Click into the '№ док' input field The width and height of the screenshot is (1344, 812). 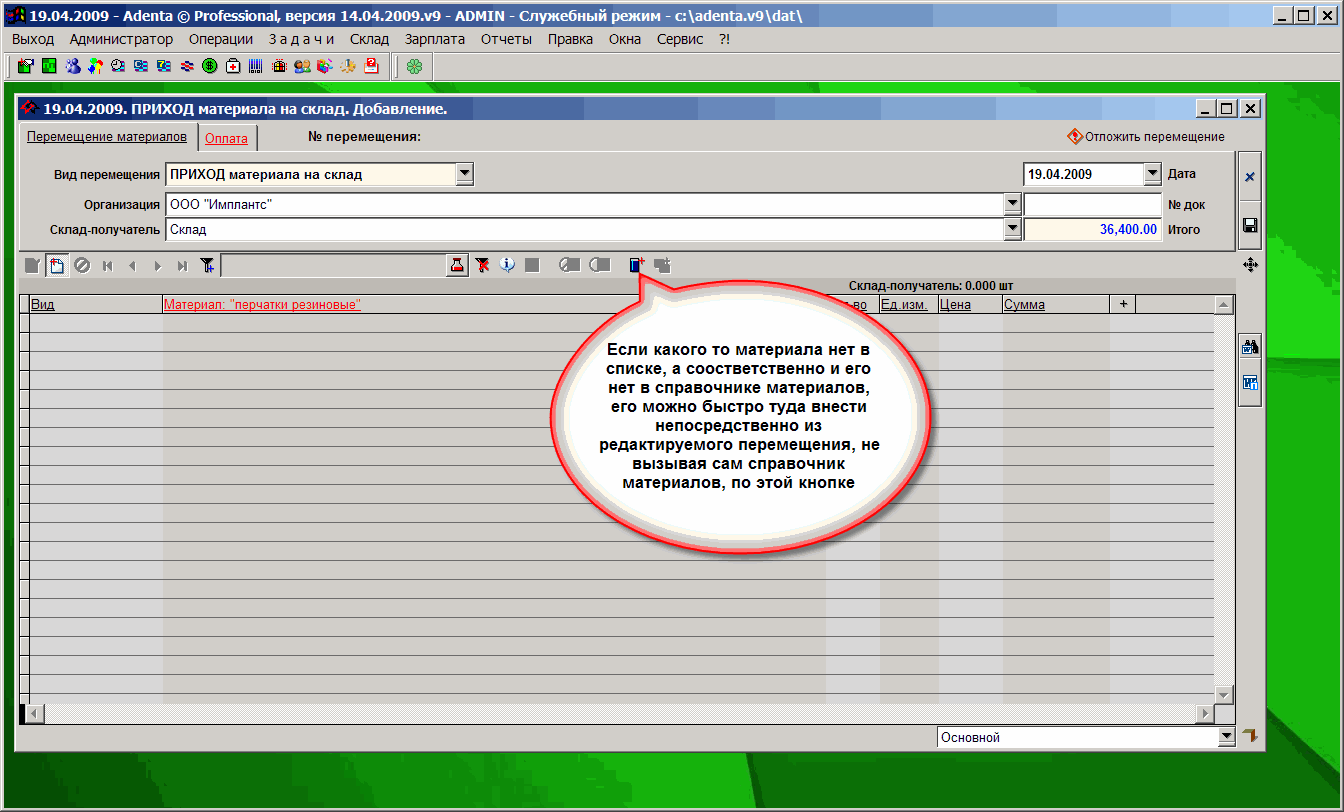[1092, 204]
